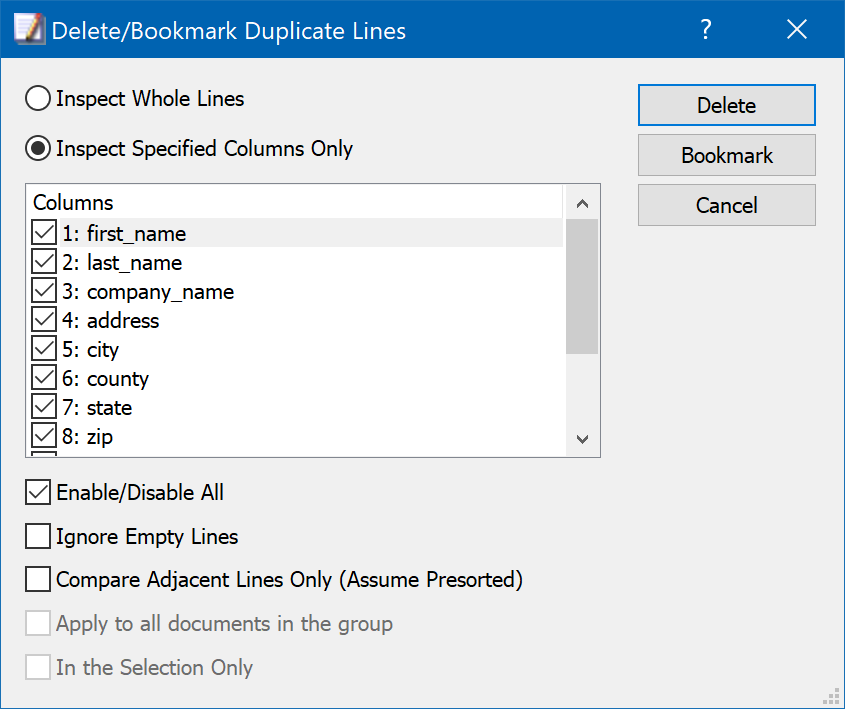Screen dimensions: 845x709
Task: Toggle the company_name column checkbox
Action: point(44,291)
